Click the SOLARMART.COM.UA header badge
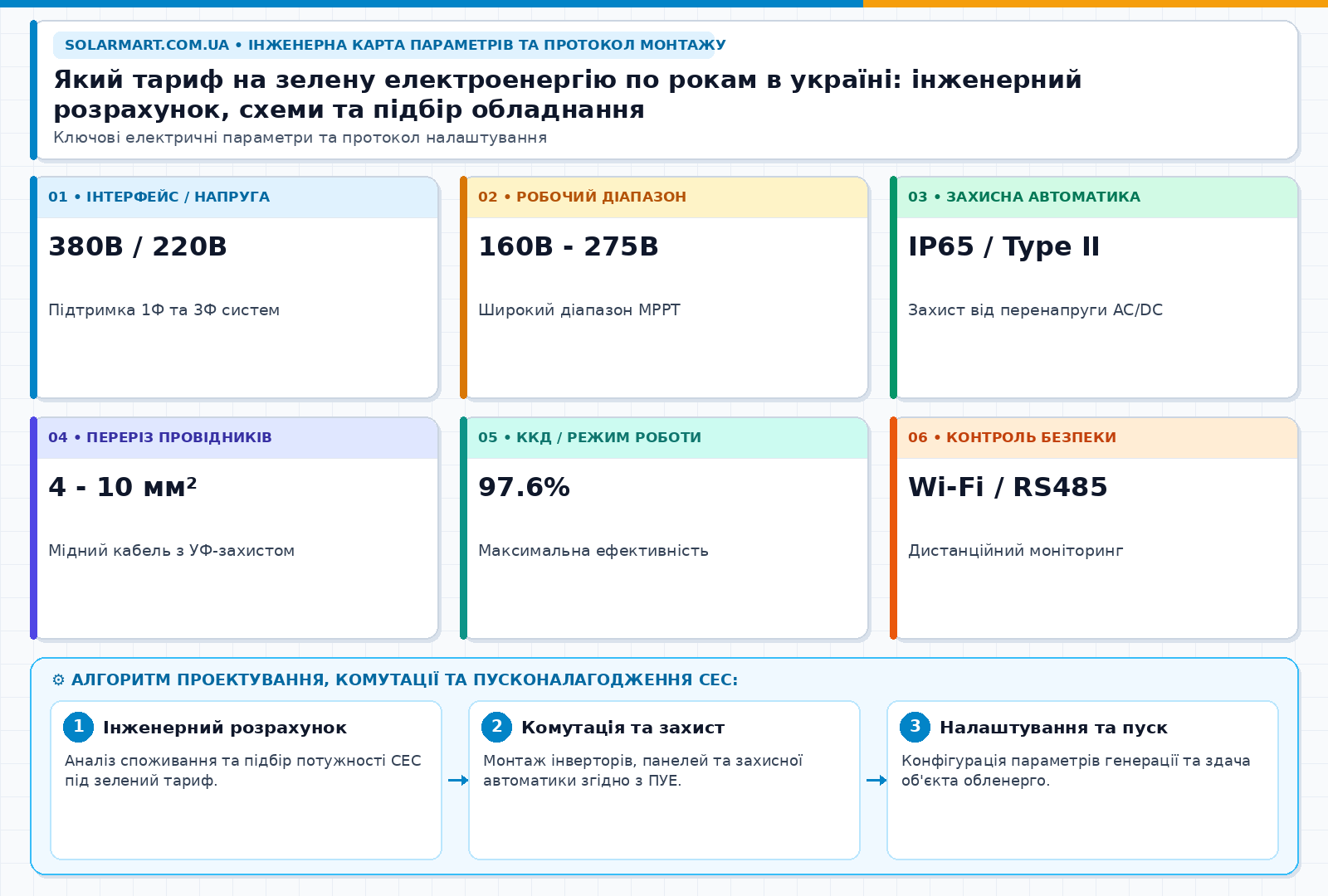This screenshot has width=1328, height=896. coord(383,45)
